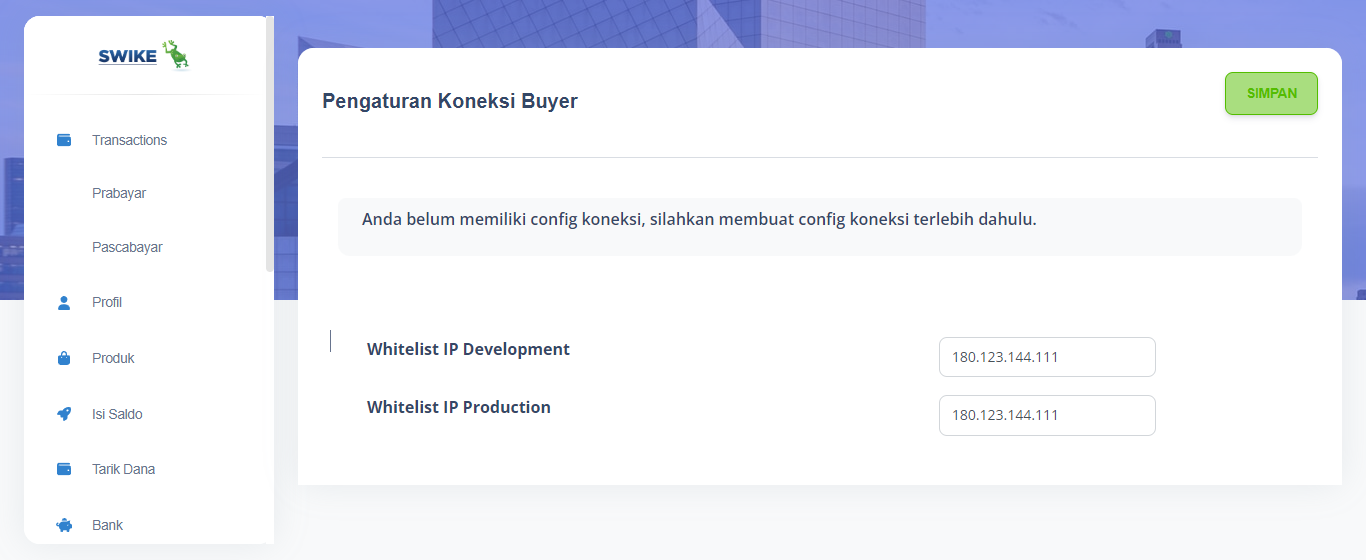Choose the Bank sidebar label
The image size is (1366, 560).
107,525
